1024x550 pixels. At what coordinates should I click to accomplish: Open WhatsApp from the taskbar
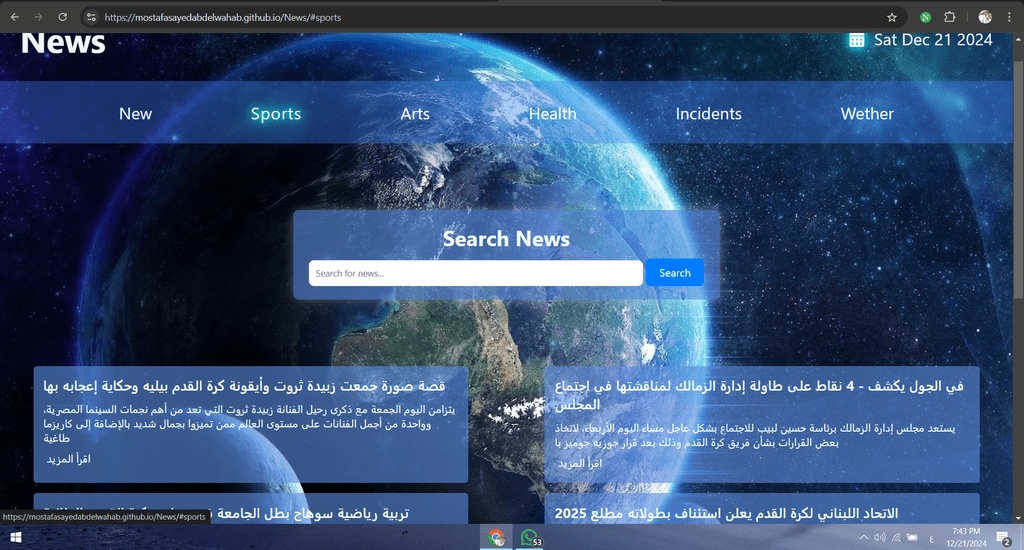(529, 538)
